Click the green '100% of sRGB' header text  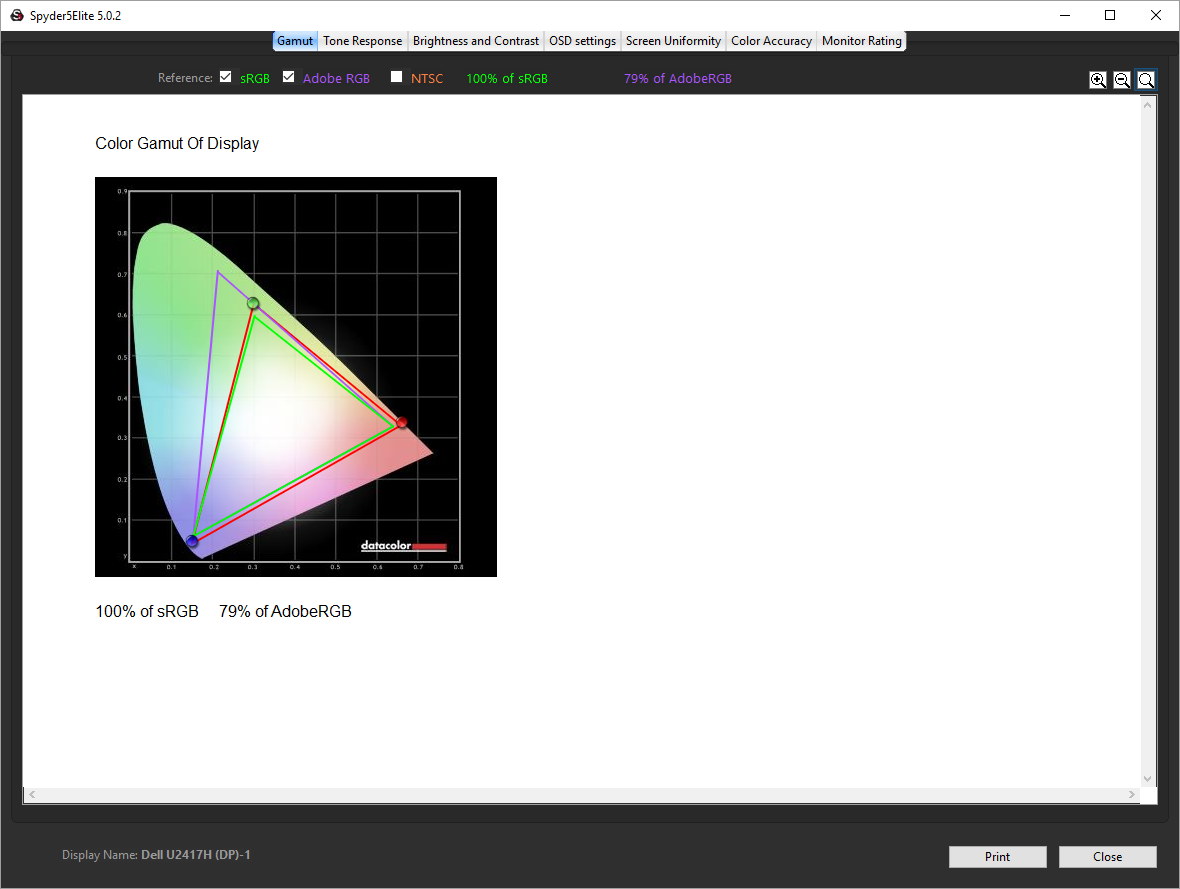point(507,78)
